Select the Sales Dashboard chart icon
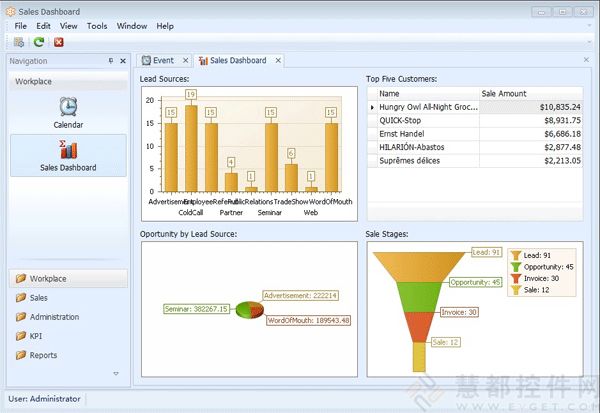 click(68, 150)
